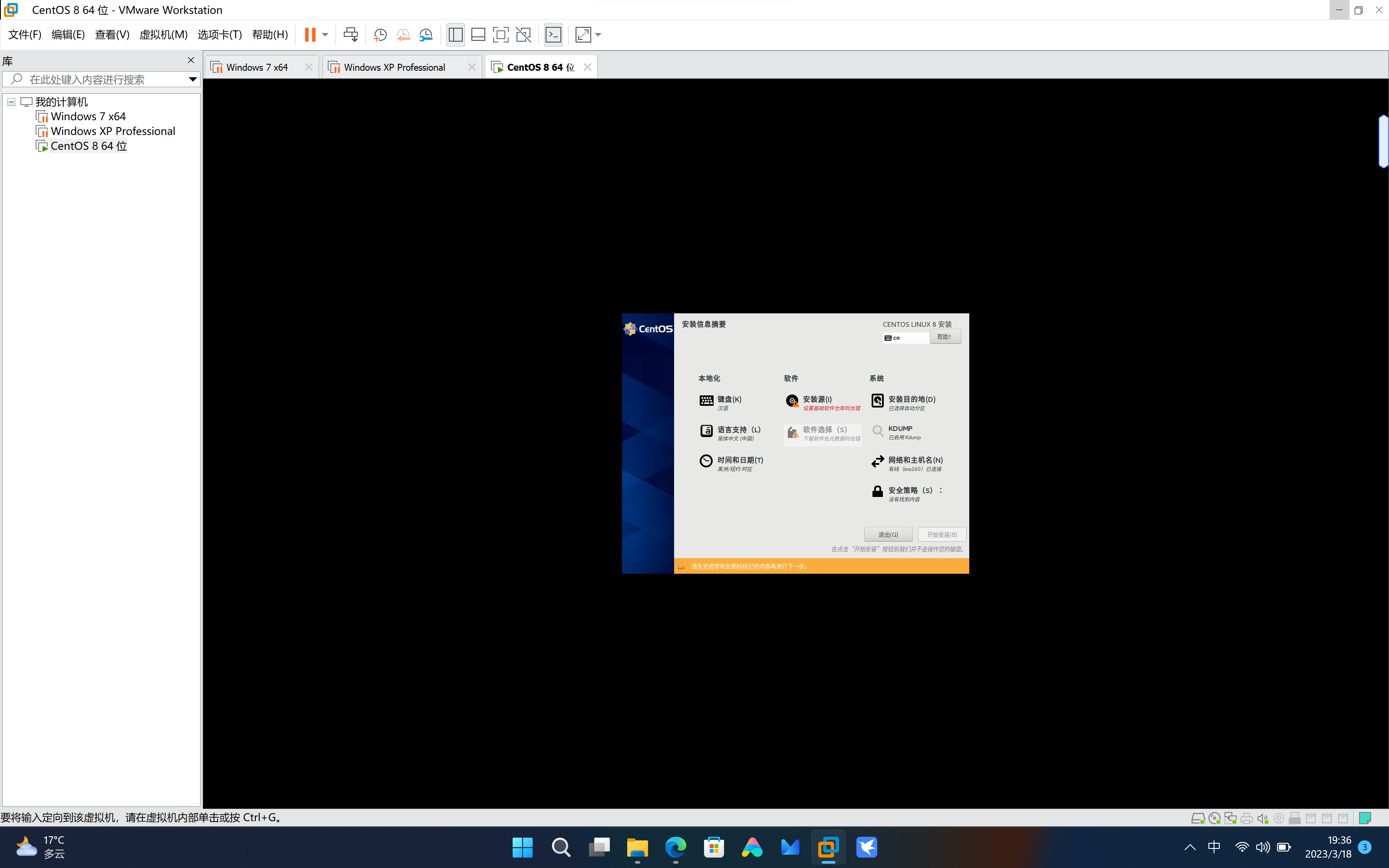Enter full screen mode
This screenshot has height=868, width=1389.
(x=500, y=34)
